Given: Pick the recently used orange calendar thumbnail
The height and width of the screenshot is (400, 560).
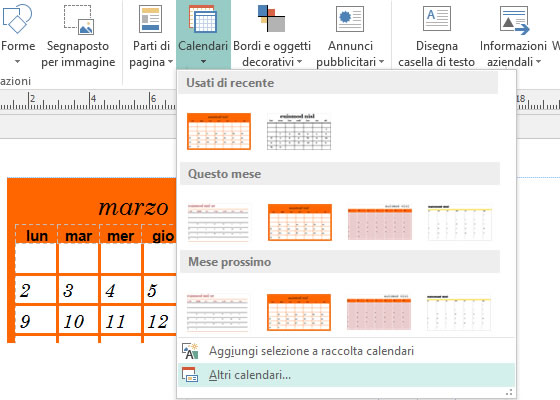Looking at the screenshot, I should 219,131.
